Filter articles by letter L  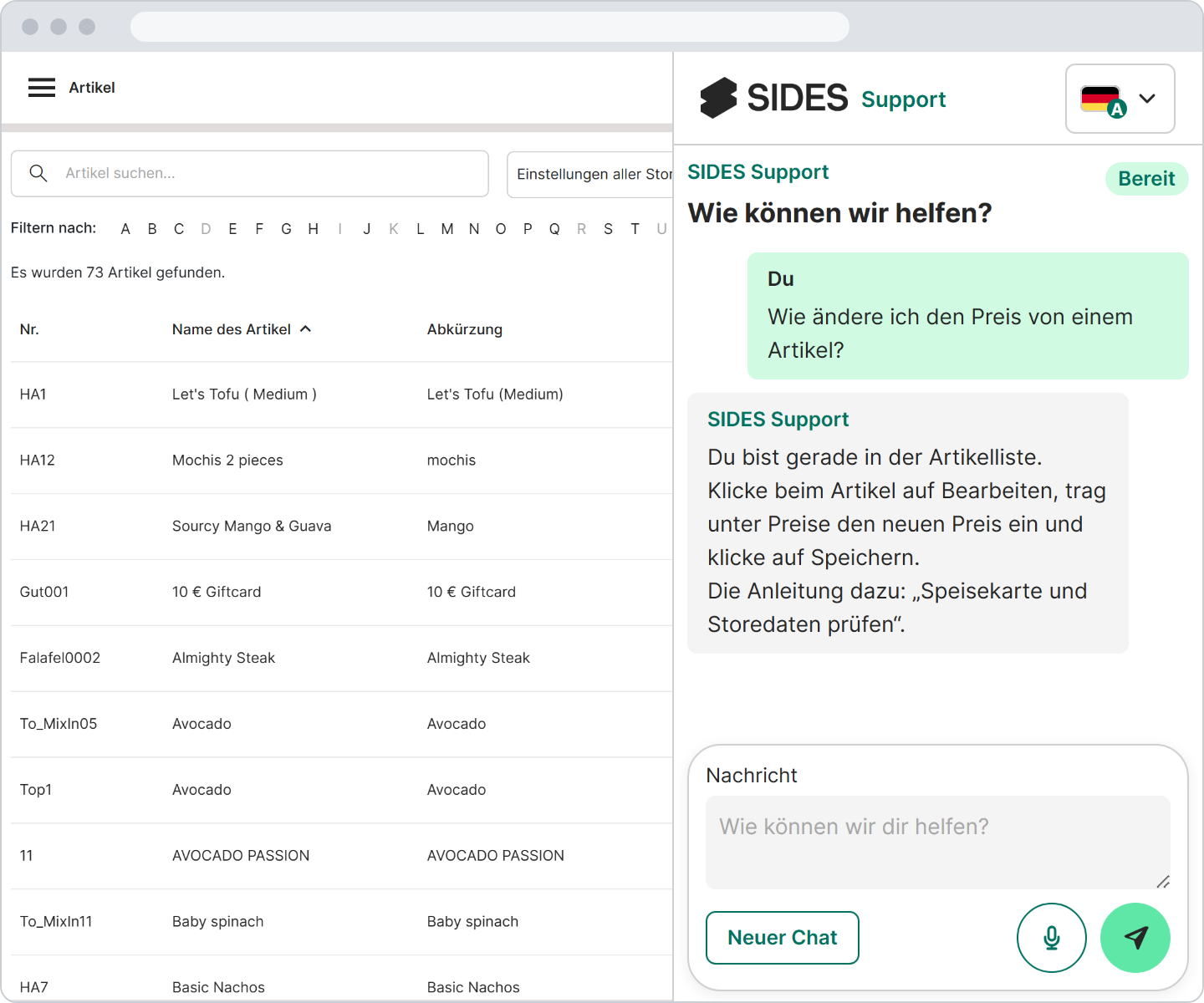click(x=421, y=229)
